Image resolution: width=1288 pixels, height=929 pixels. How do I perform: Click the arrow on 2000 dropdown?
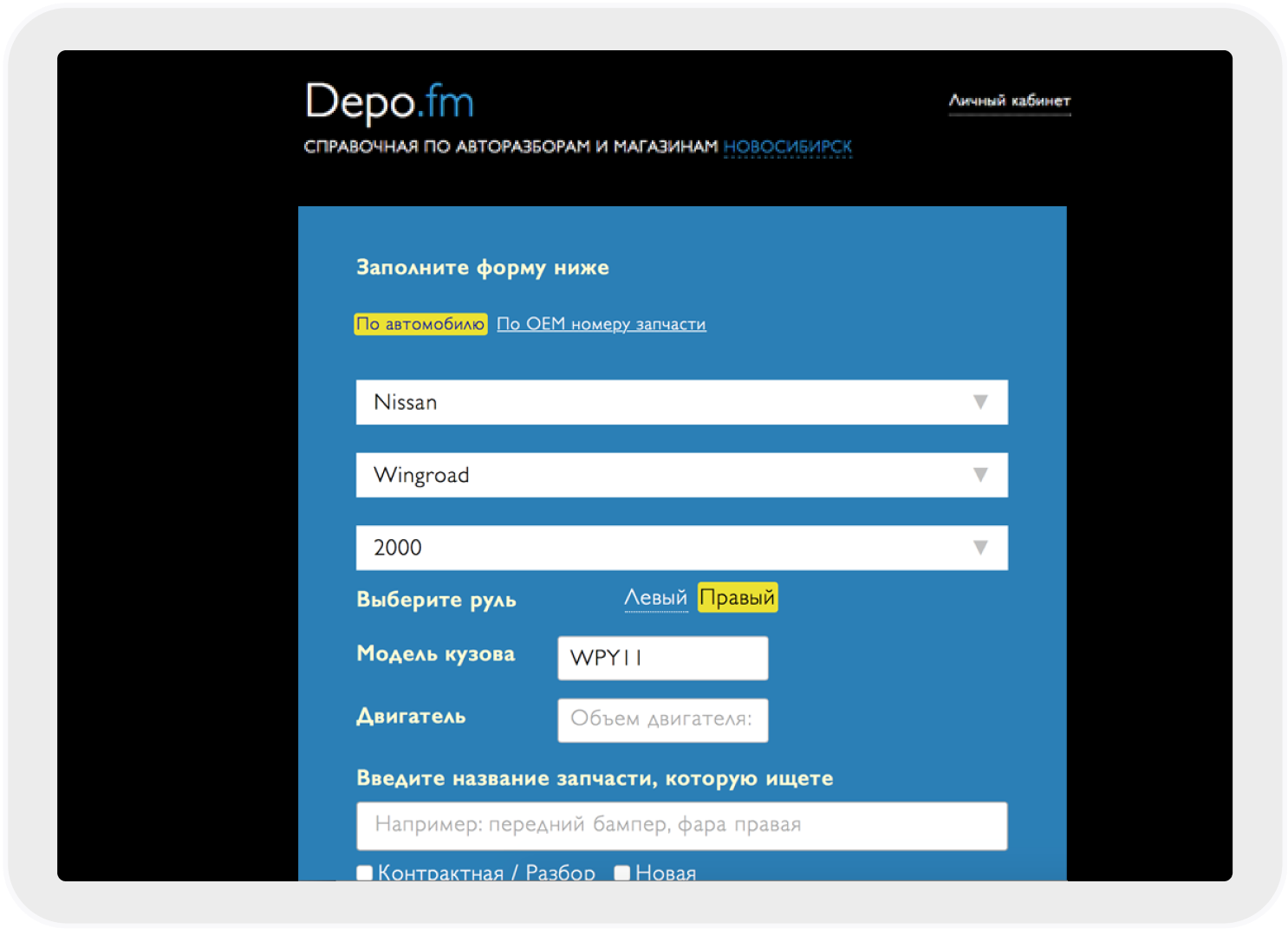(980, 548)
